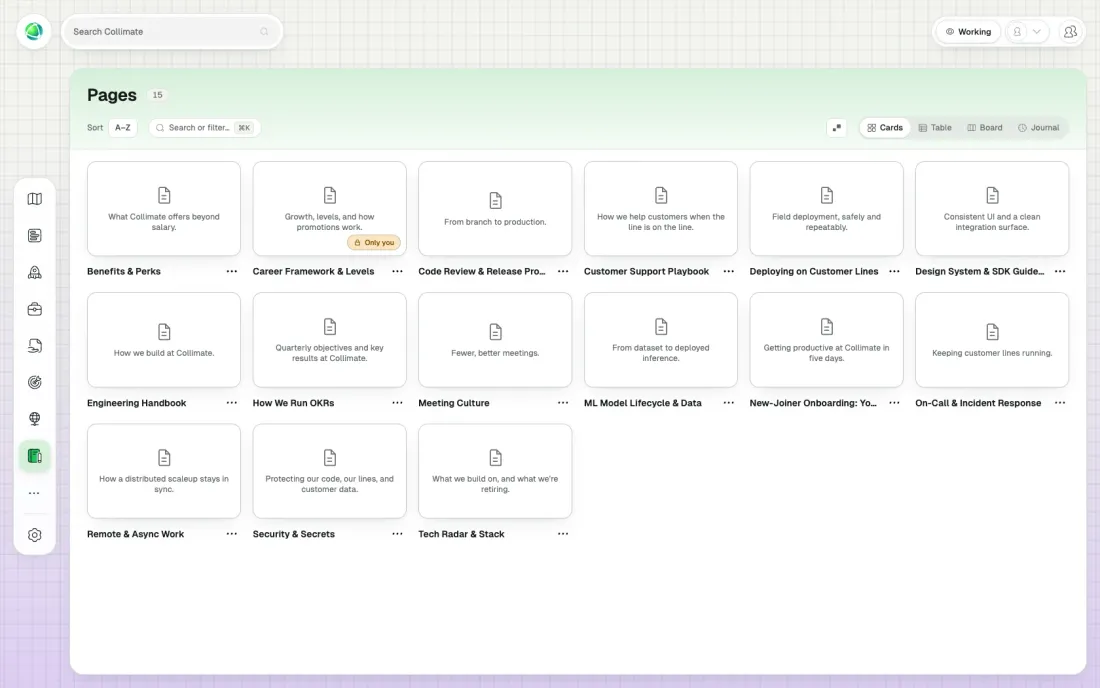Open options menu for Meeting Culture
Image resolution: width=1100 pixels, height=688 pixels.
(563, 403)
